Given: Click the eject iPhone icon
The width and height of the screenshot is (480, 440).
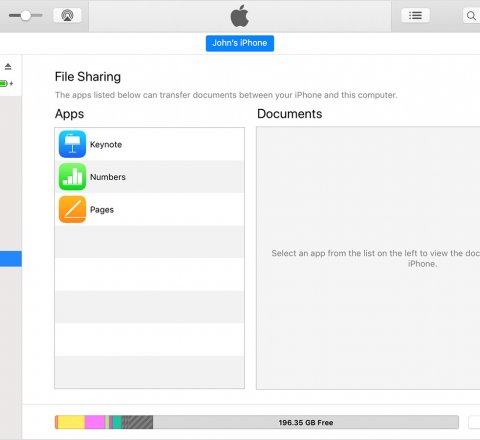Looking at the screenshot, I should point(8,66).
